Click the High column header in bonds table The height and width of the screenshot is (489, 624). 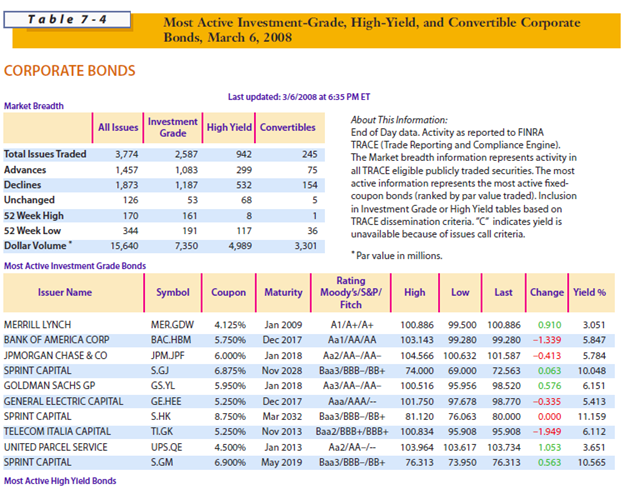415,292
